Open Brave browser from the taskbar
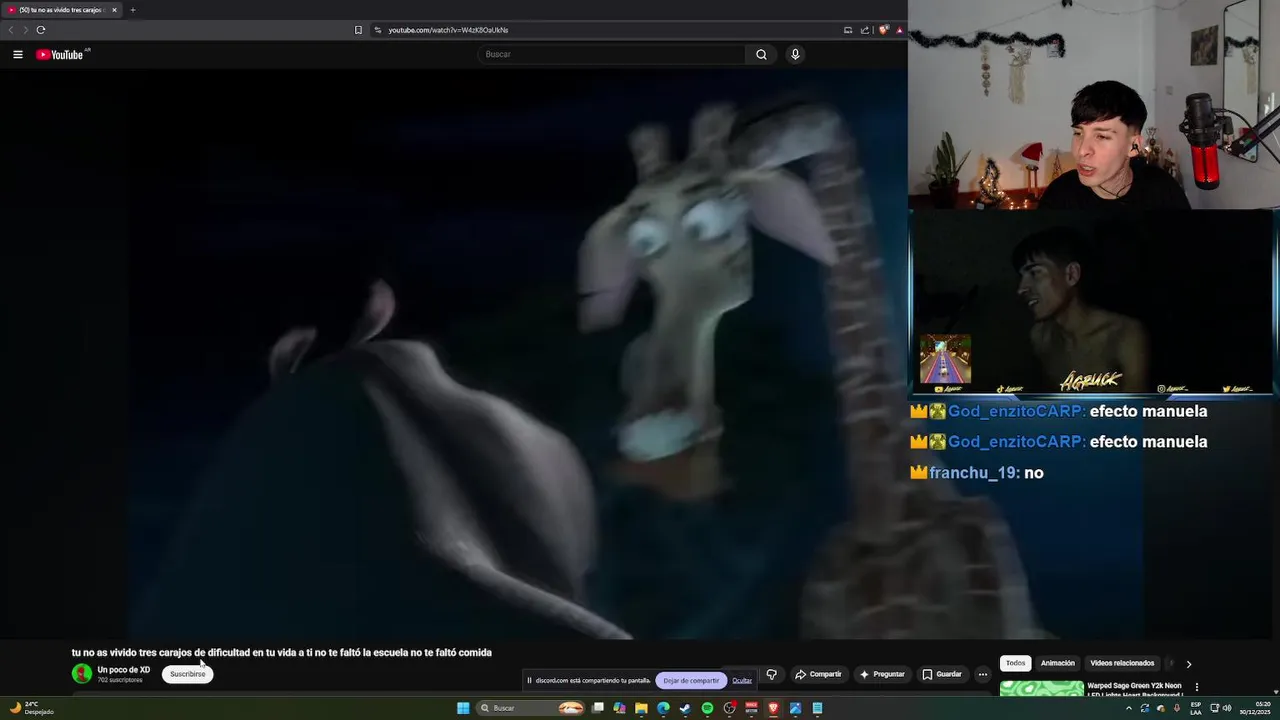 (773, 708)
